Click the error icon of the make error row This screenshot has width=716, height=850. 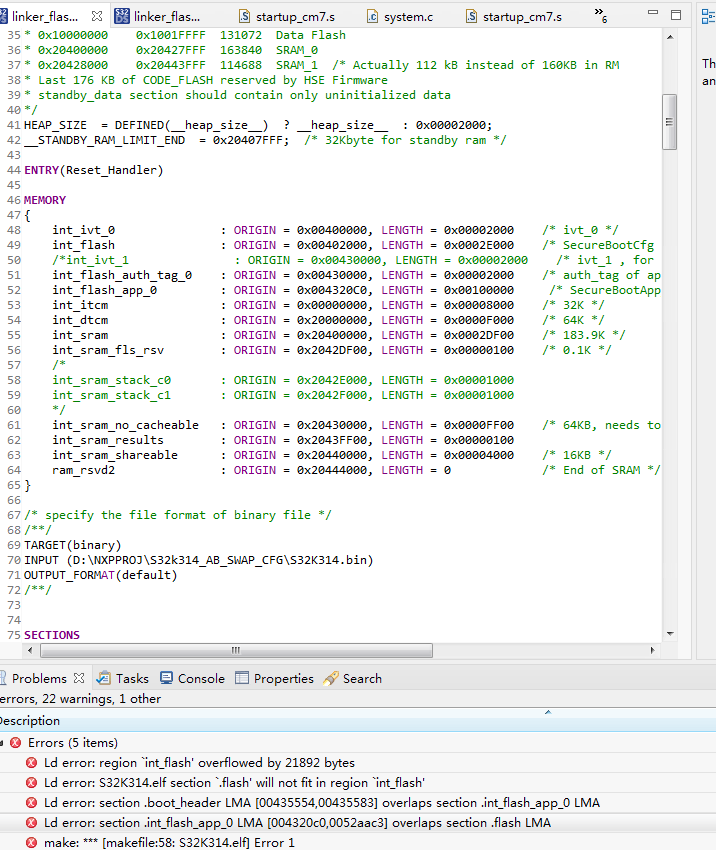(31, 843)
